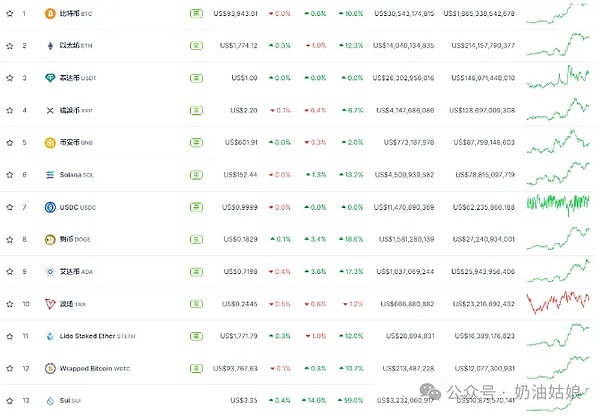The width and height of the screenshot is (600, 416).
Task: Click the TRX Tron logo
Action: click(50, 304)
